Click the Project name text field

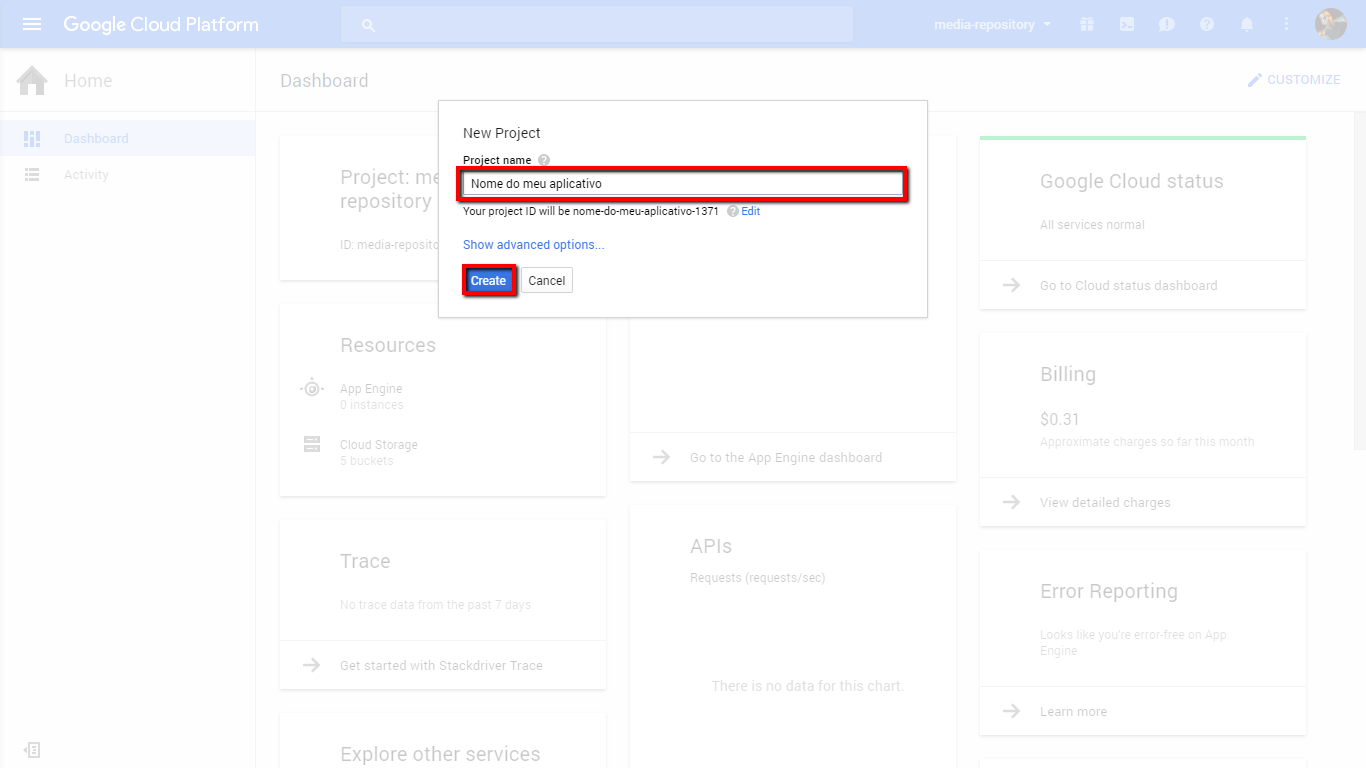click(x=683, y=184)
